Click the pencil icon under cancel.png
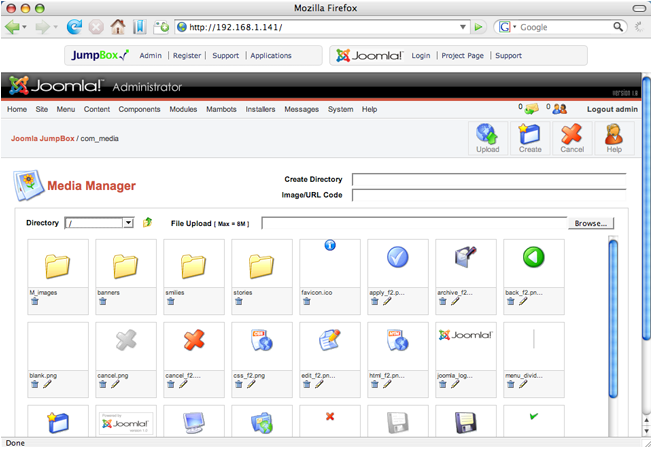652x449 pixels. (115, 384)
